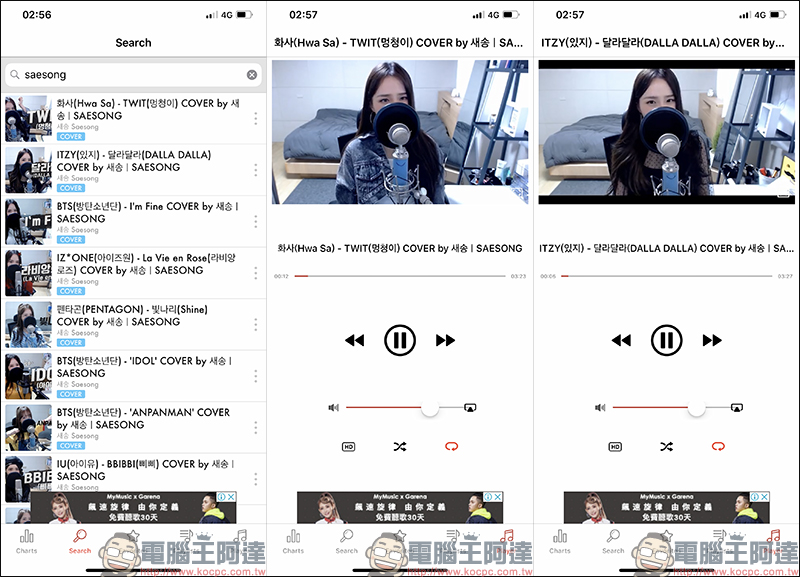Open ITZY DALLA DALLA thumbnail in list
Viewport: 800px width, 577px height.
pyautogui.click(x=29, y=170)
